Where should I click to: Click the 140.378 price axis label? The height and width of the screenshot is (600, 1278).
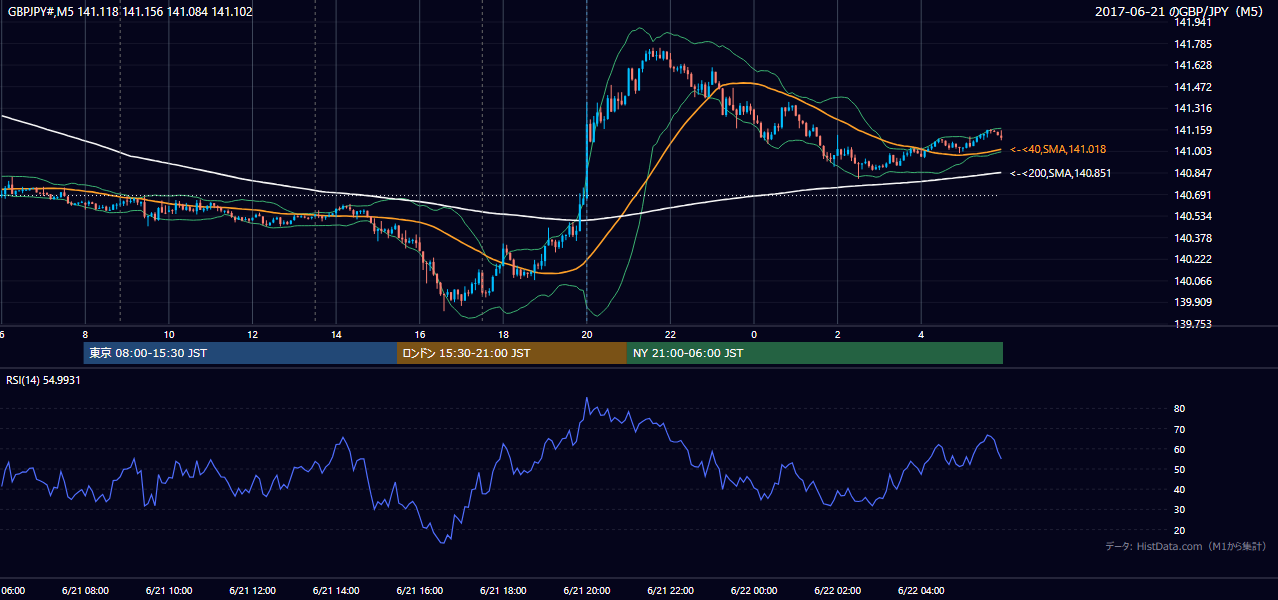coord(1193,238)
